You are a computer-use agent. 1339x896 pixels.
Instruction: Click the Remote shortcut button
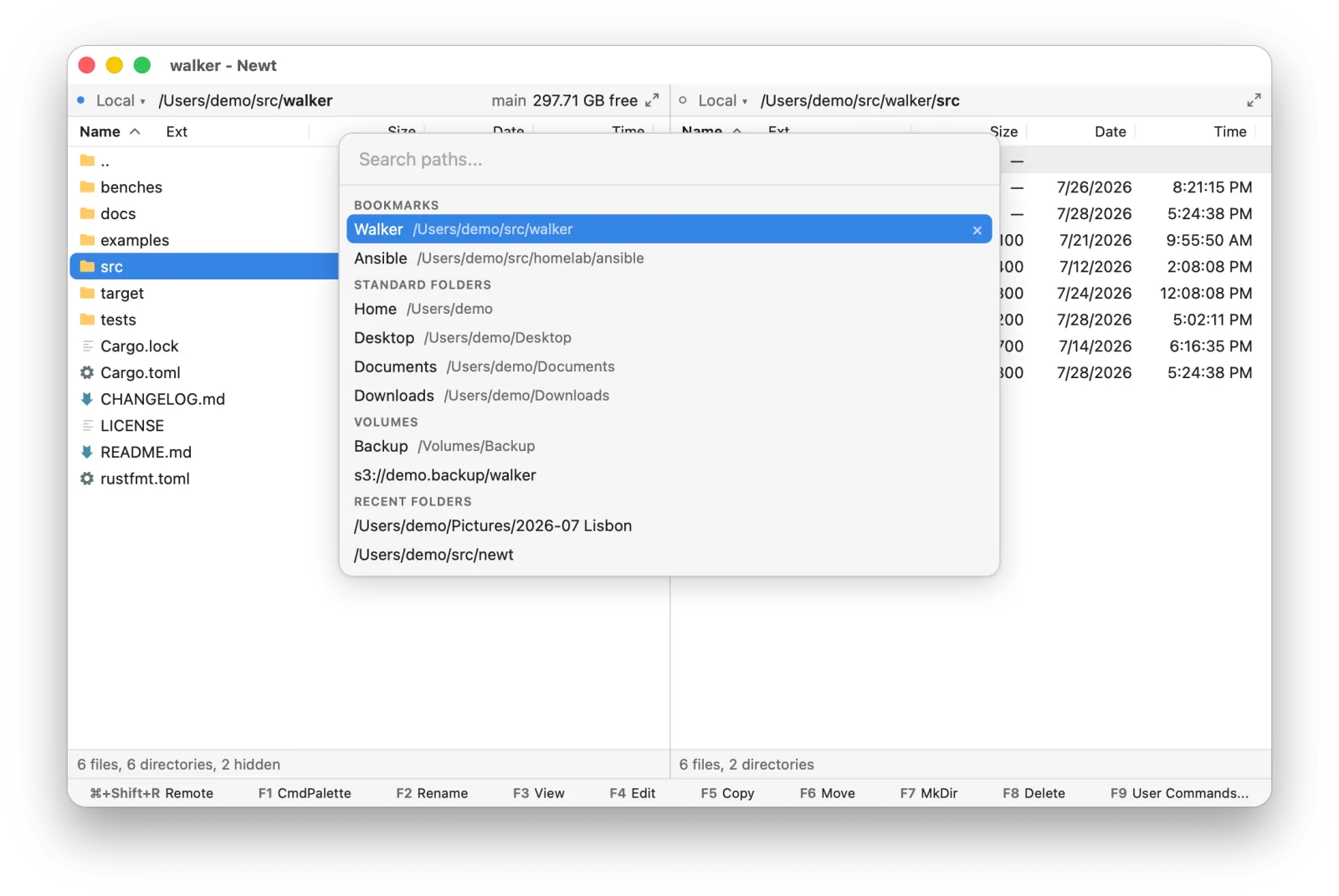(x=151, y=793)
